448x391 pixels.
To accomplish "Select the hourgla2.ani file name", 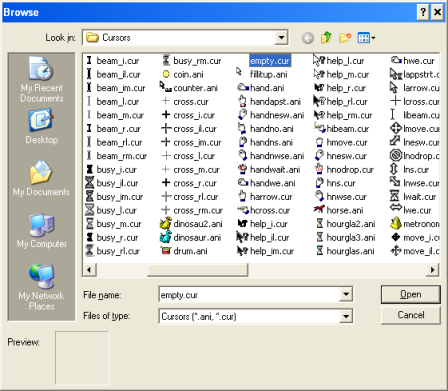I will coord(351,224).
